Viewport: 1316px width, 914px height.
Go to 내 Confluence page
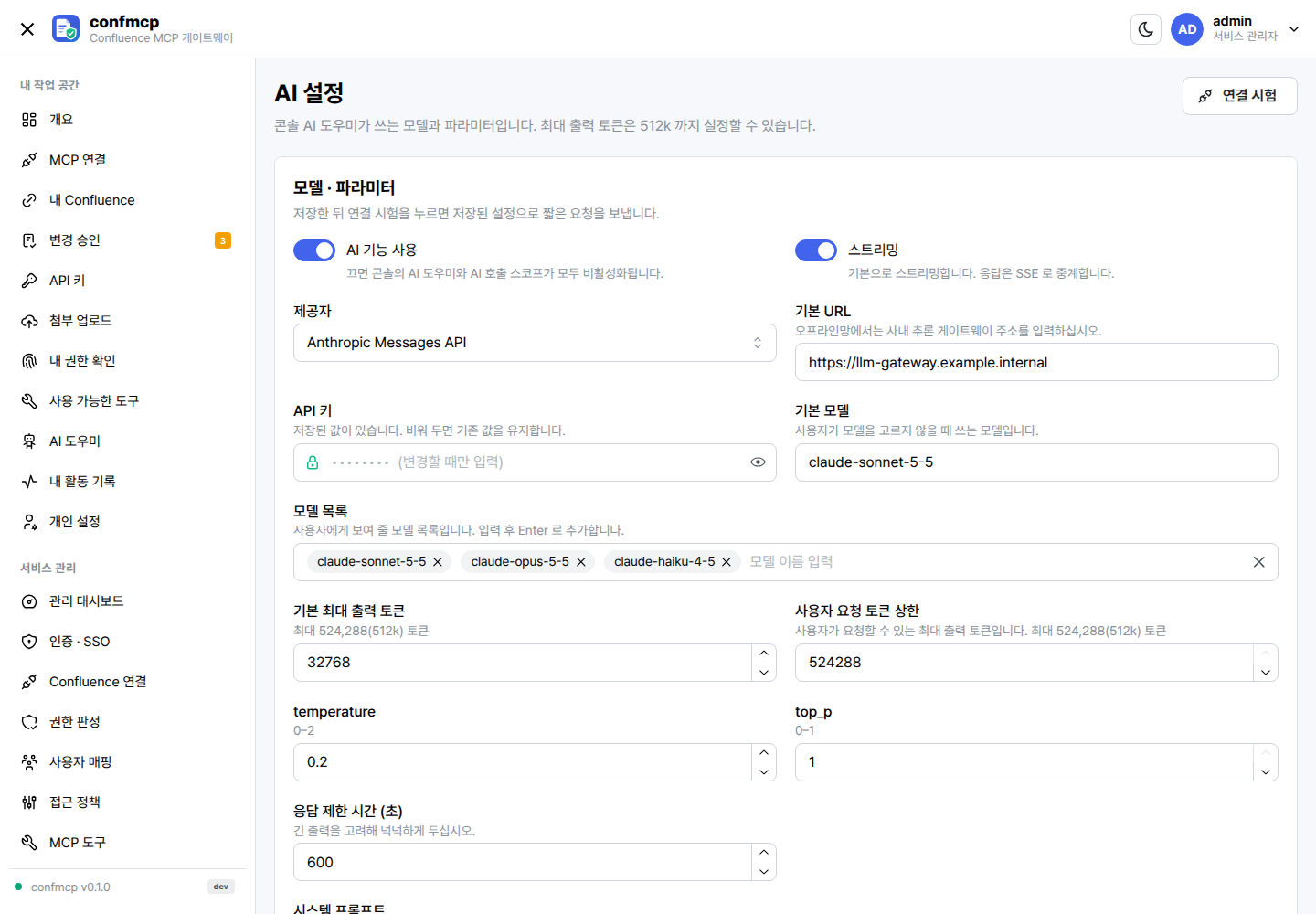(x=127, y=200)
